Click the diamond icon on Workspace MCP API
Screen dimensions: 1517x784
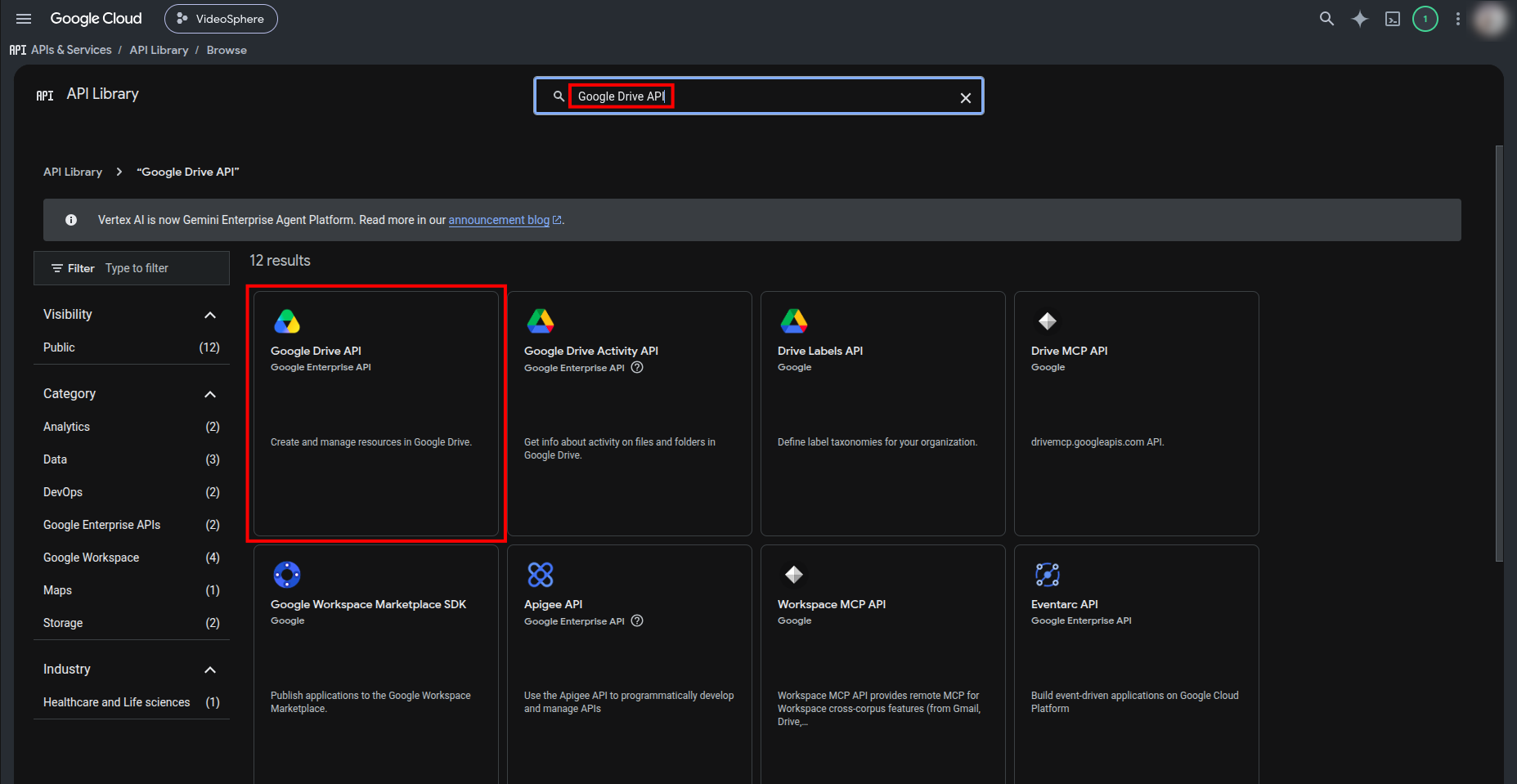point(794,575)
